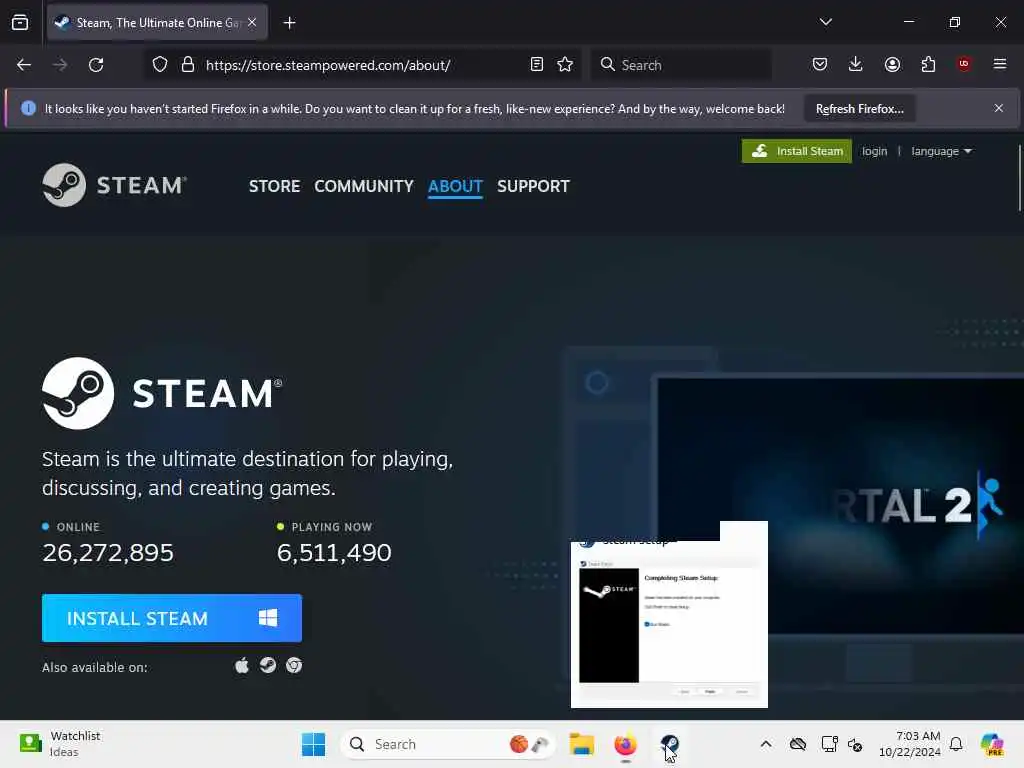Image resolution: width=1024 pixels, height=768 pixels.
Task: Open File Explorer from taskbar
Action: pos(581,744)
